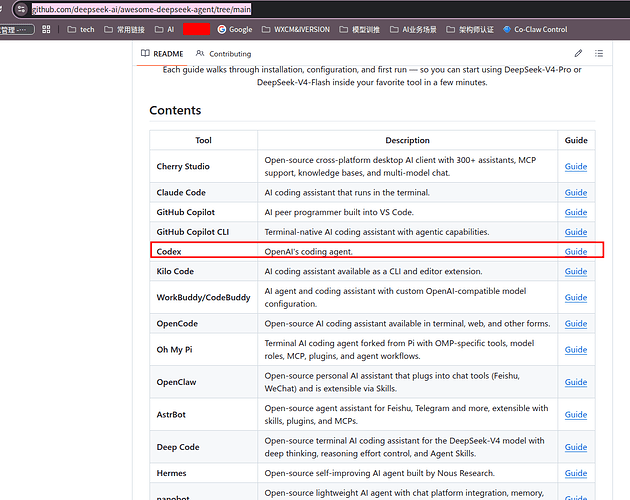Screen dimensions: 630x500
Task: Click the Claude Code tool name
Action: (x=181, y=193)
